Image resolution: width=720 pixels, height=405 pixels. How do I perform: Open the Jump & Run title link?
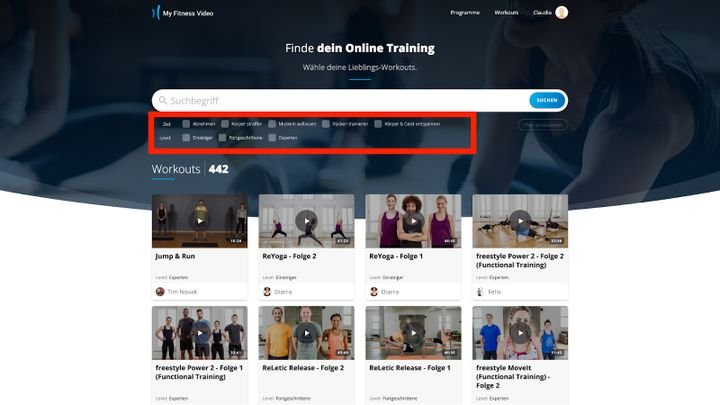[x=175, y=256]
